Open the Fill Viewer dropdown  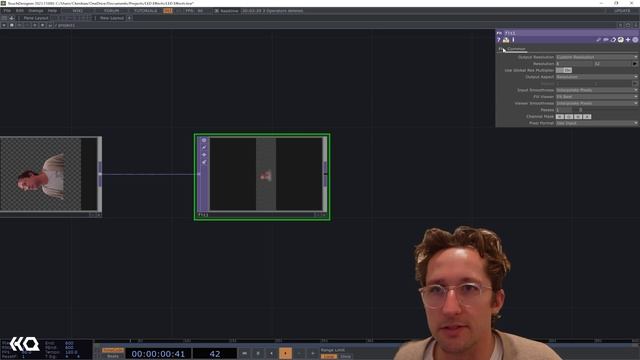pyautogui.click(x=596, y=97)
